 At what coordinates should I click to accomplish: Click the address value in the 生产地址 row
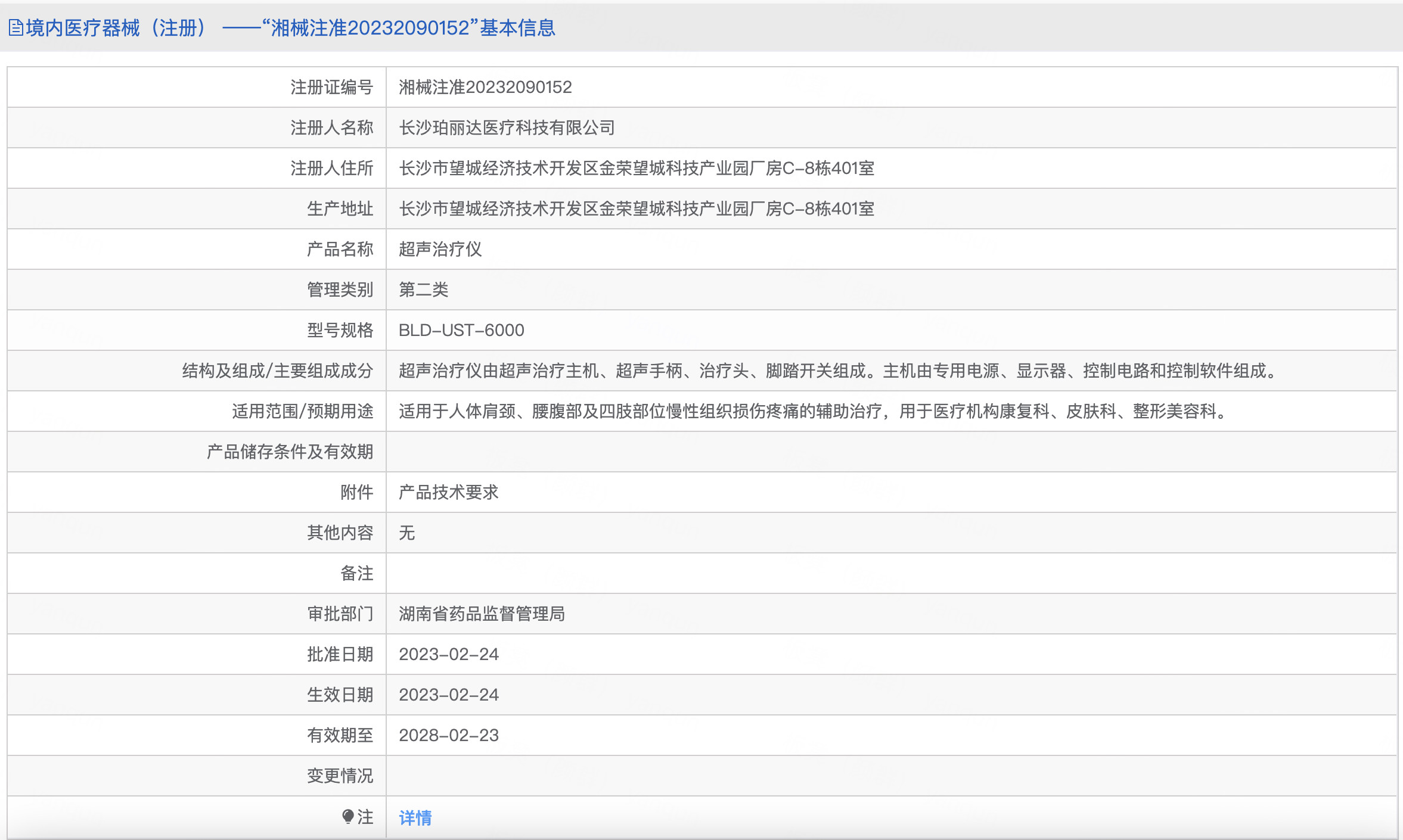pyautogui.click(x=637, y=209)
